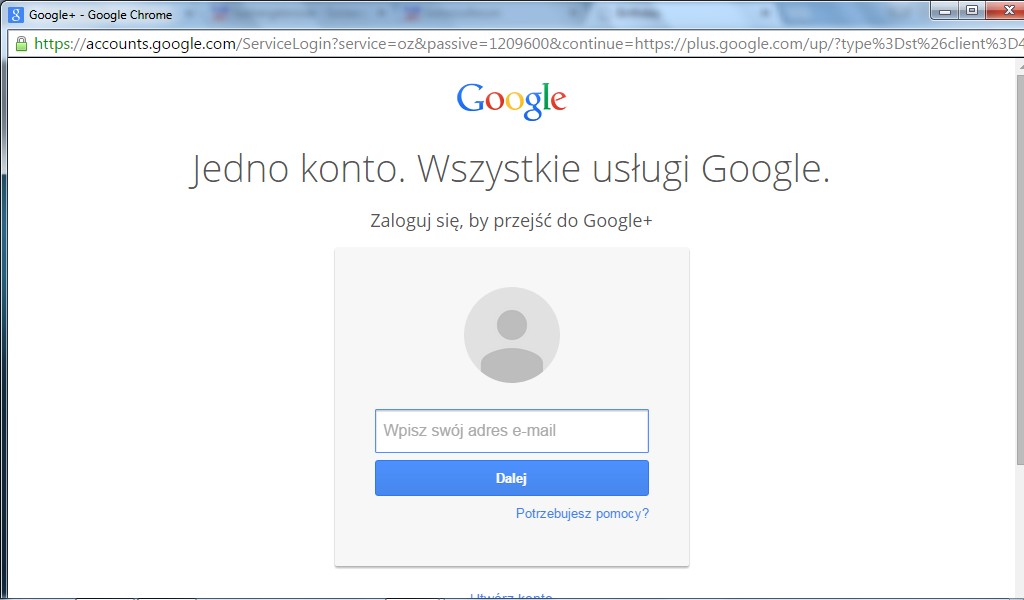Click the colorful Google logo
This screenshot has height=600, width=1024.
(511, 100)
